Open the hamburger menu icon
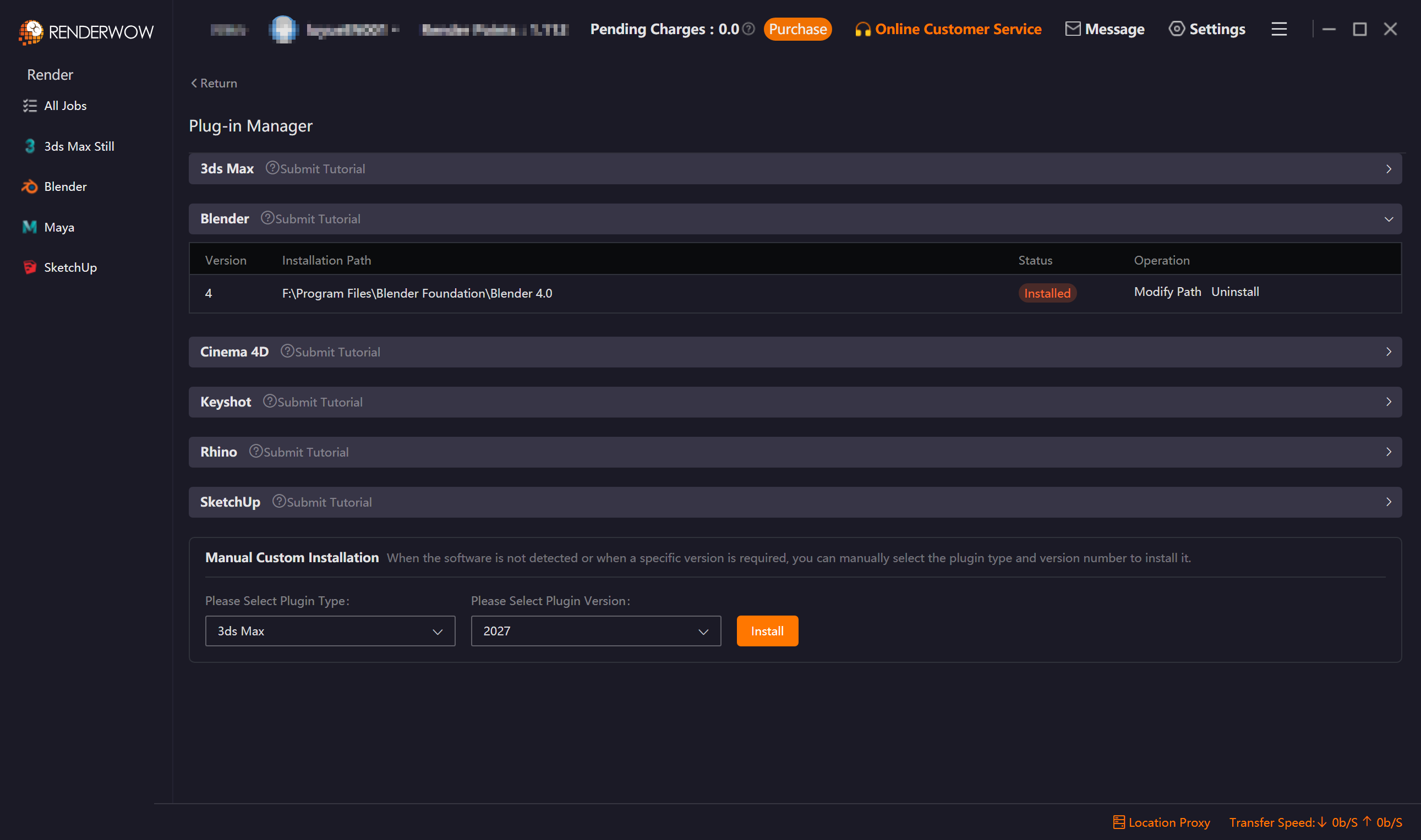1421x840 pixels. [1279, 29]
